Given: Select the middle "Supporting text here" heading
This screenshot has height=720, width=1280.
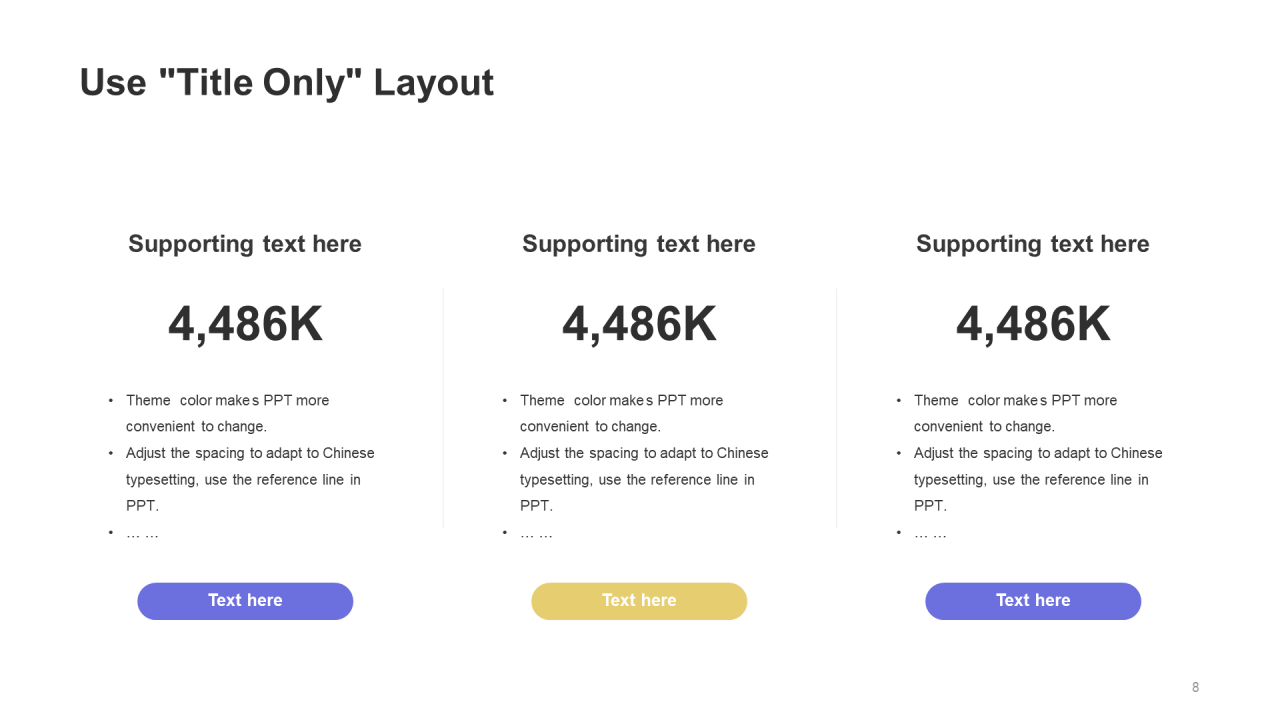Looking at the screenshot, I should (639, 244).
